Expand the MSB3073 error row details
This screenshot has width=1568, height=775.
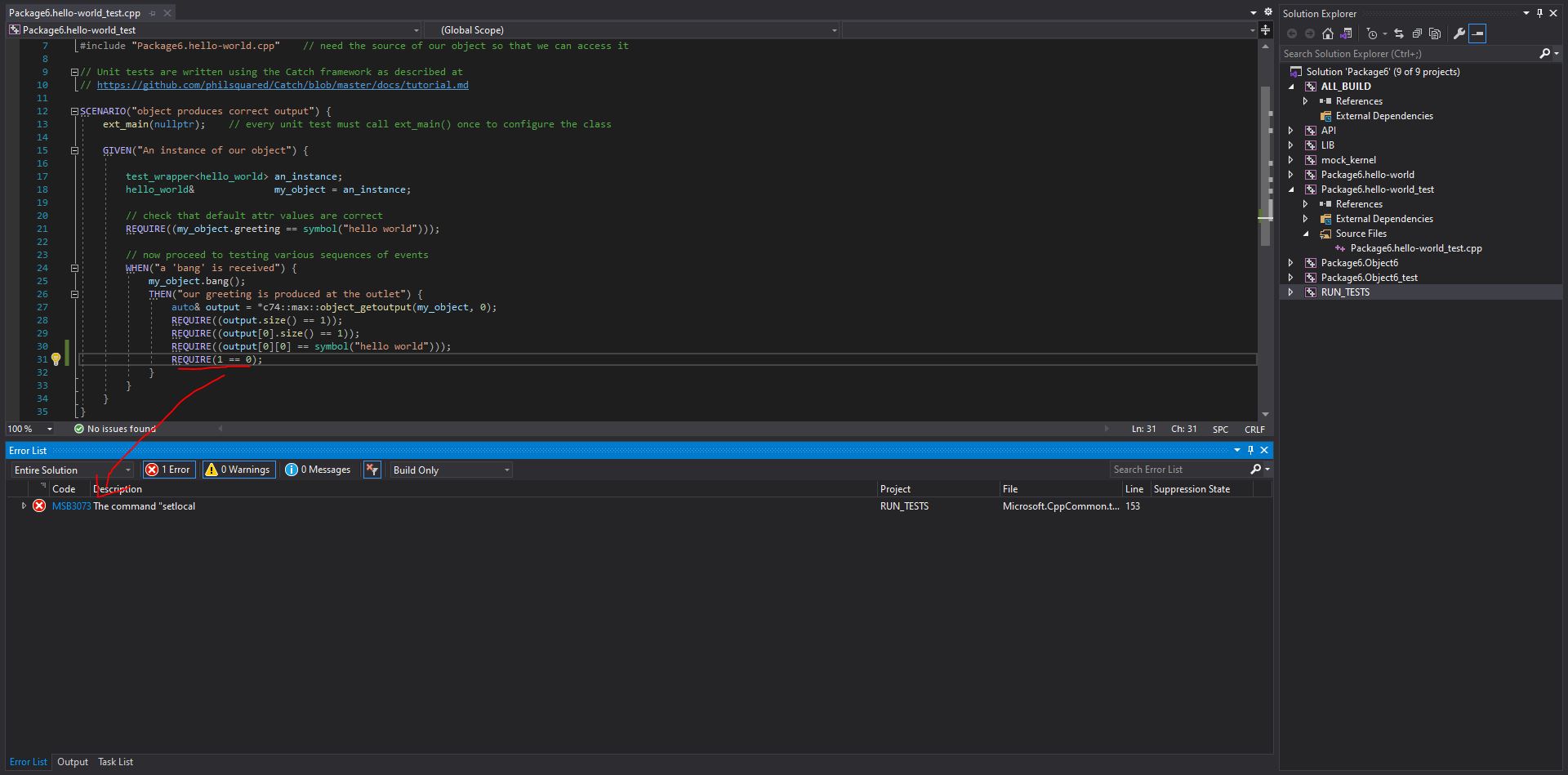coord(24,506)
